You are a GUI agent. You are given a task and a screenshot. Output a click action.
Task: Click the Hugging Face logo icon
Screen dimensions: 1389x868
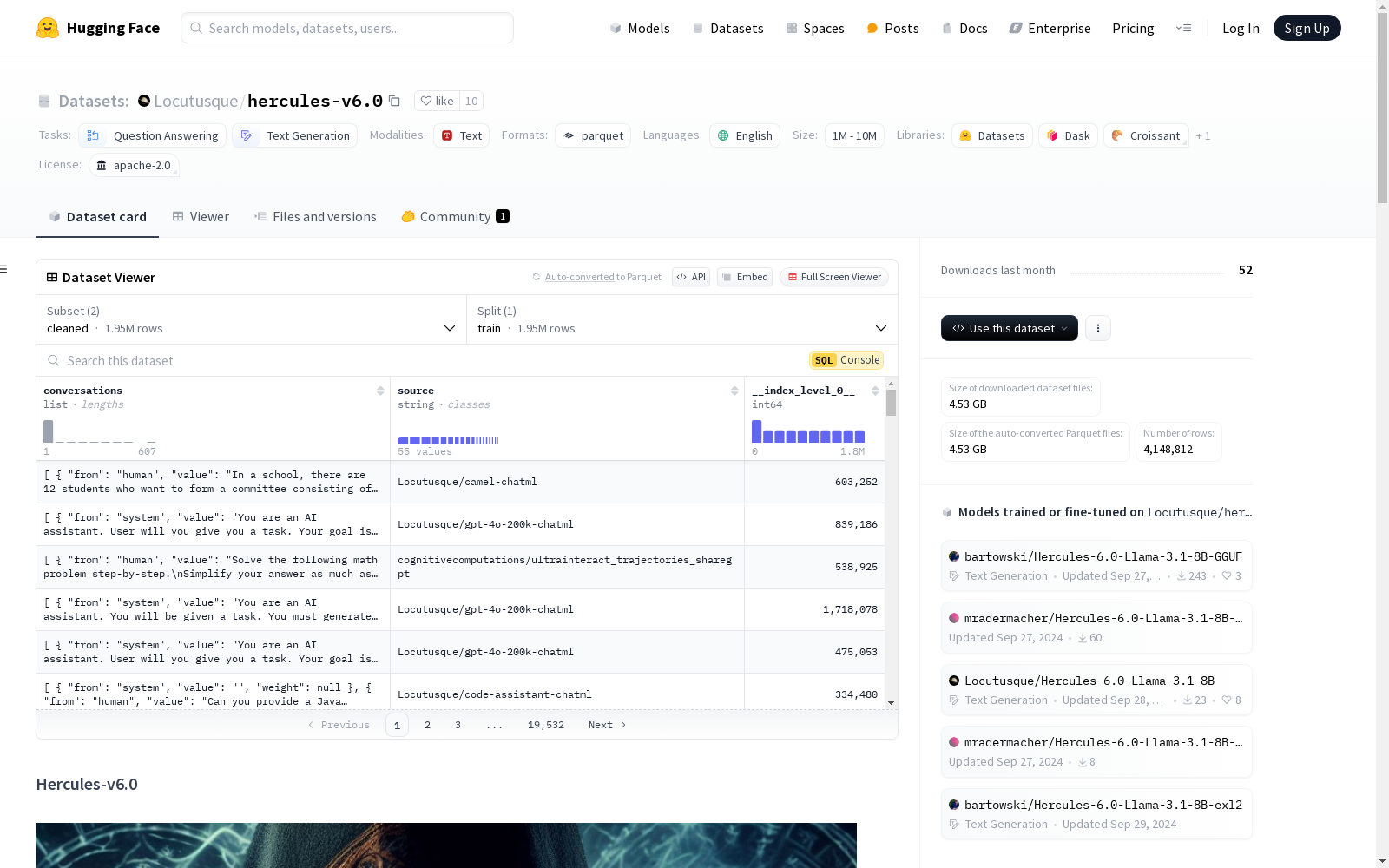pos(48,28)
